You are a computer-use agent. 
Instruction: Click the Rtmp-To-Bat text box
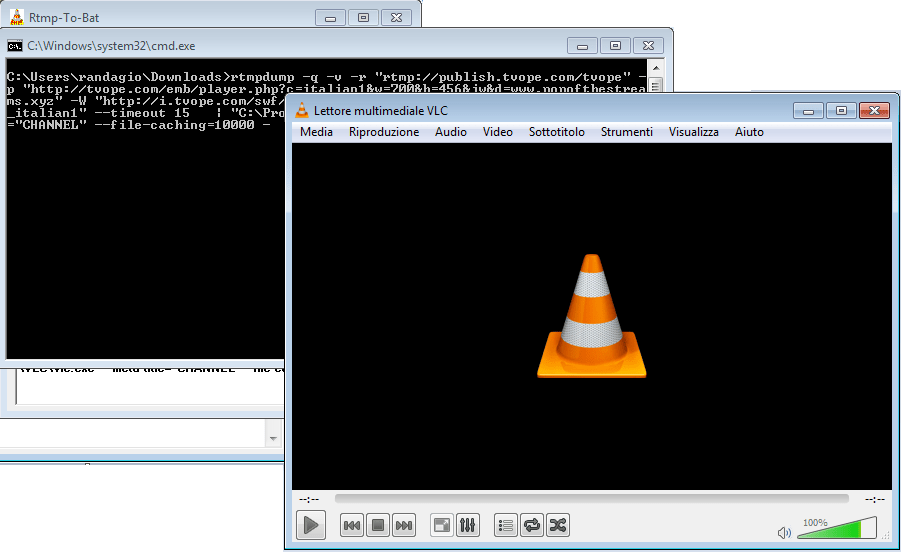tap(149, 386)
